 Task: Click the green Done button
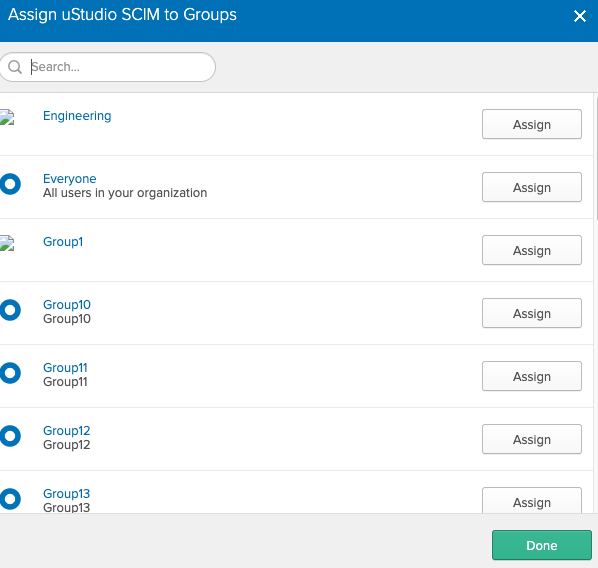pos(542,545)
